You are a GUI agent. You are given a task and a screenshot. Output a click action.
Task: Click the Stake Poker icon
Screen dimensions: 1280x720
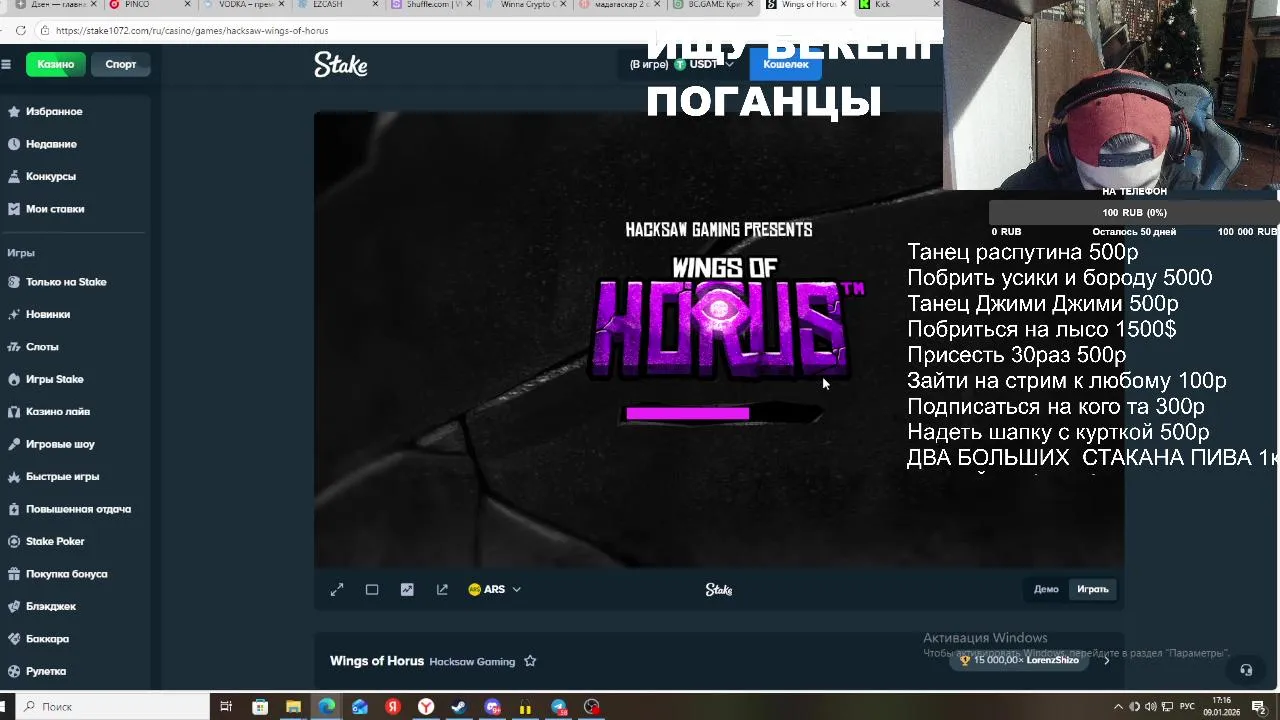[14, 541]
